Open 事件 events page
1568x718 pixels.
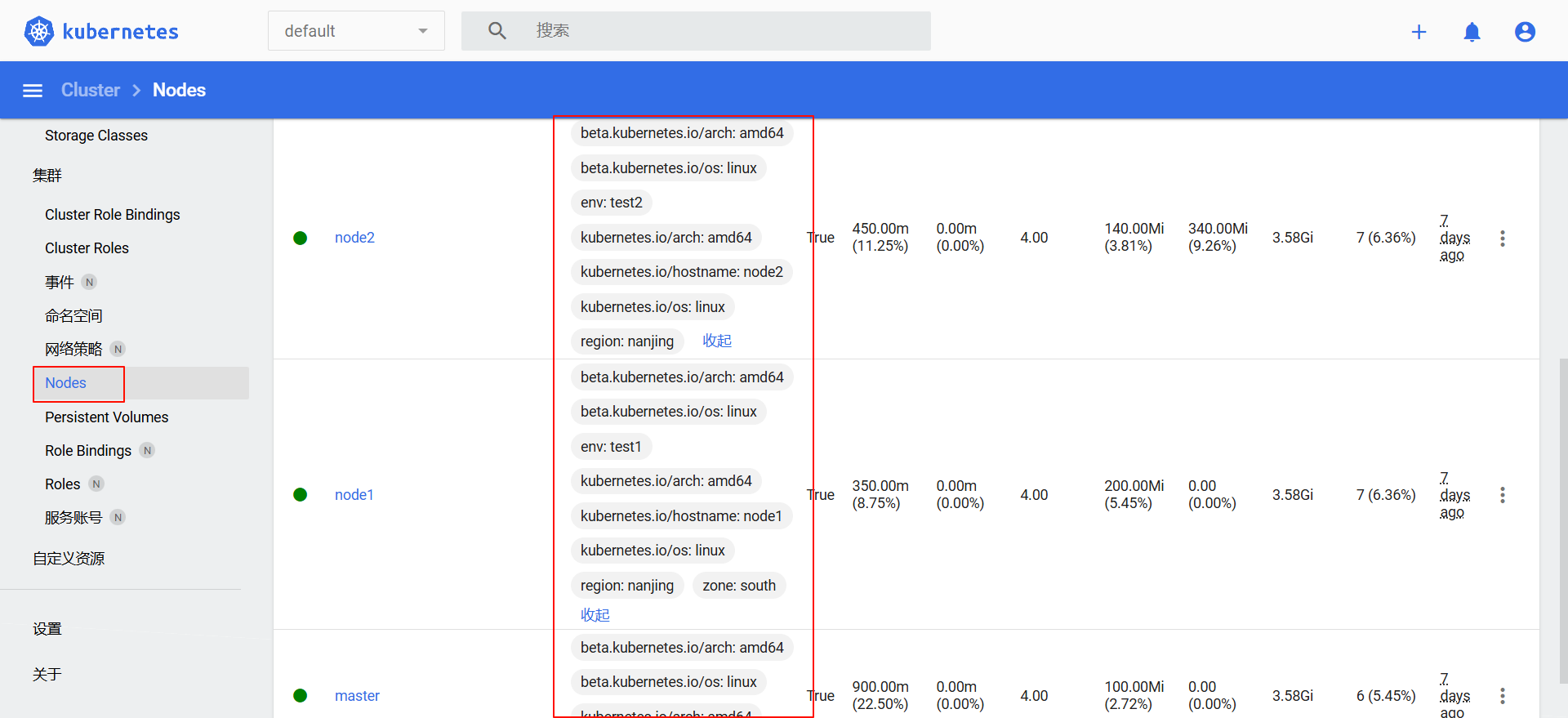point(60,282)
